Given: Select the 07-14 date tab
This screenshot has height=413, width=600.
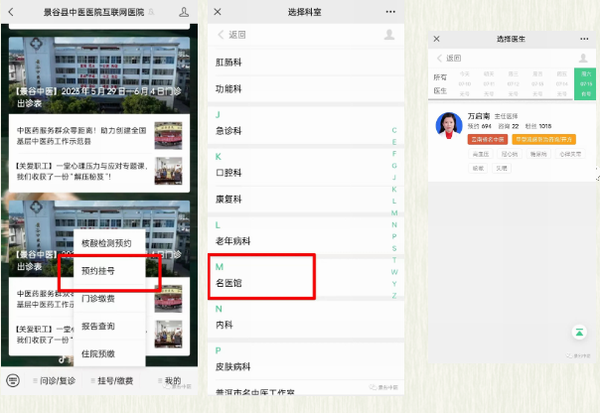Looking at the screenshot, I should (561, 84).
